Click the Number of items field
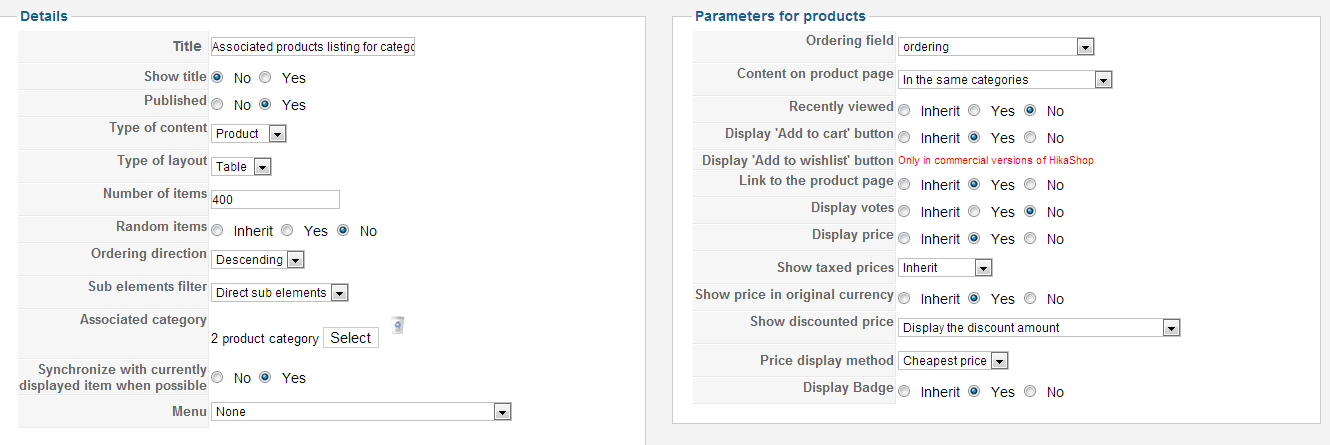 tap(275, 200)
